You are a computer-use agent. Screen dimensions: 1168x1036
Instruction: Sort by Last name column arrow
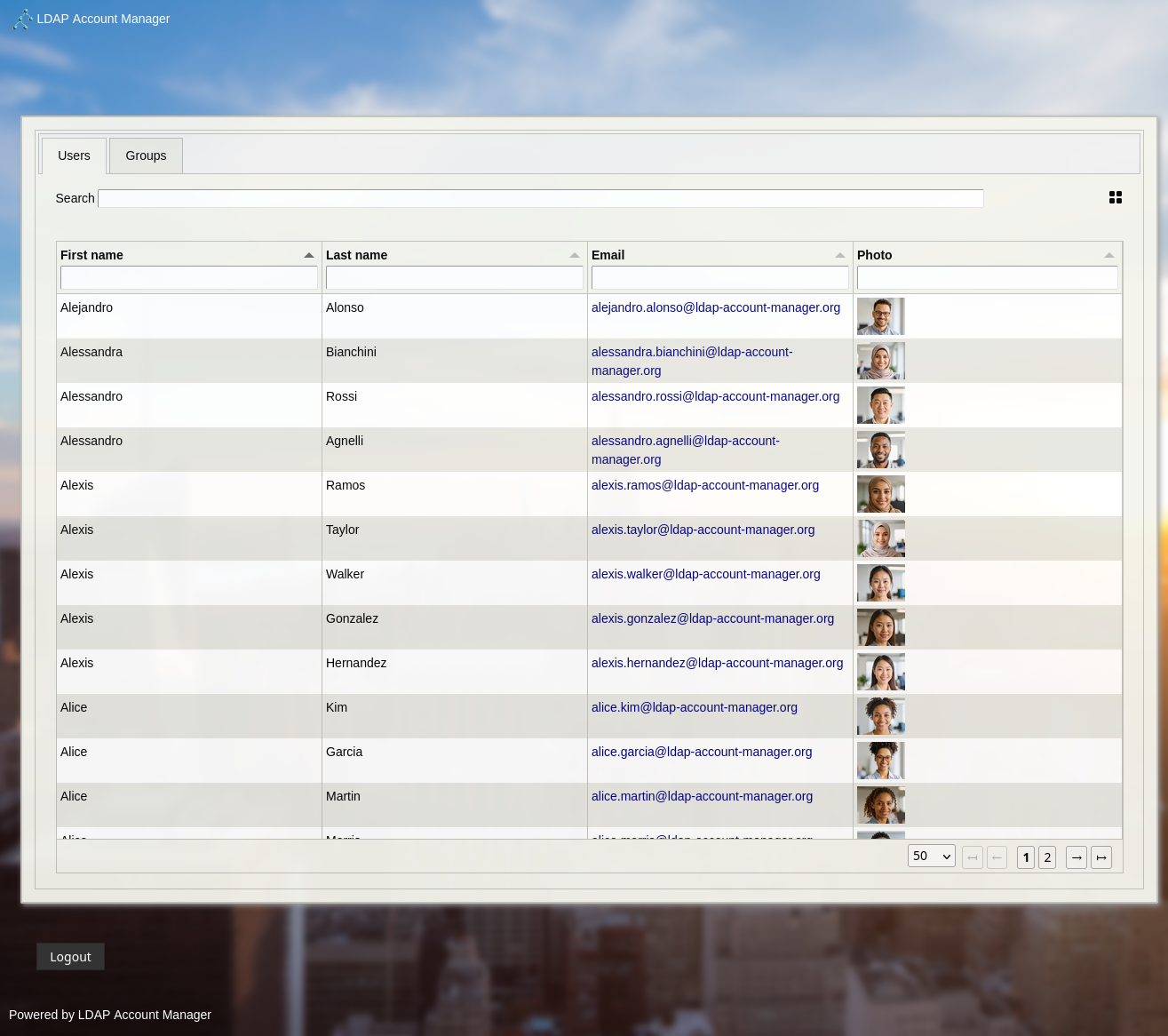pyautogui.click(x=574, y=255)
